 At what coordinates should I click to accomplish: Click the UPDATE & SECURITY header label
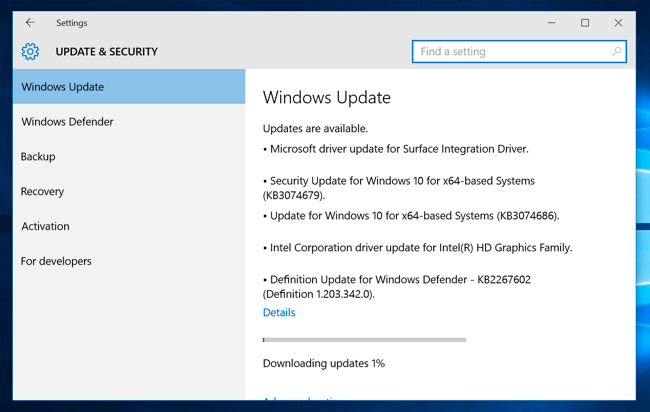click(x=107, y=51)
